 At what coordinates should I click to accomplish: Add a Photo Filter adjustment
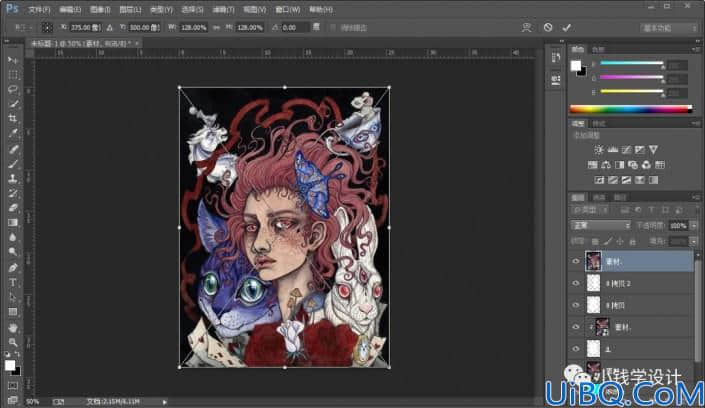pyautogui.click(x=633, y=165)
